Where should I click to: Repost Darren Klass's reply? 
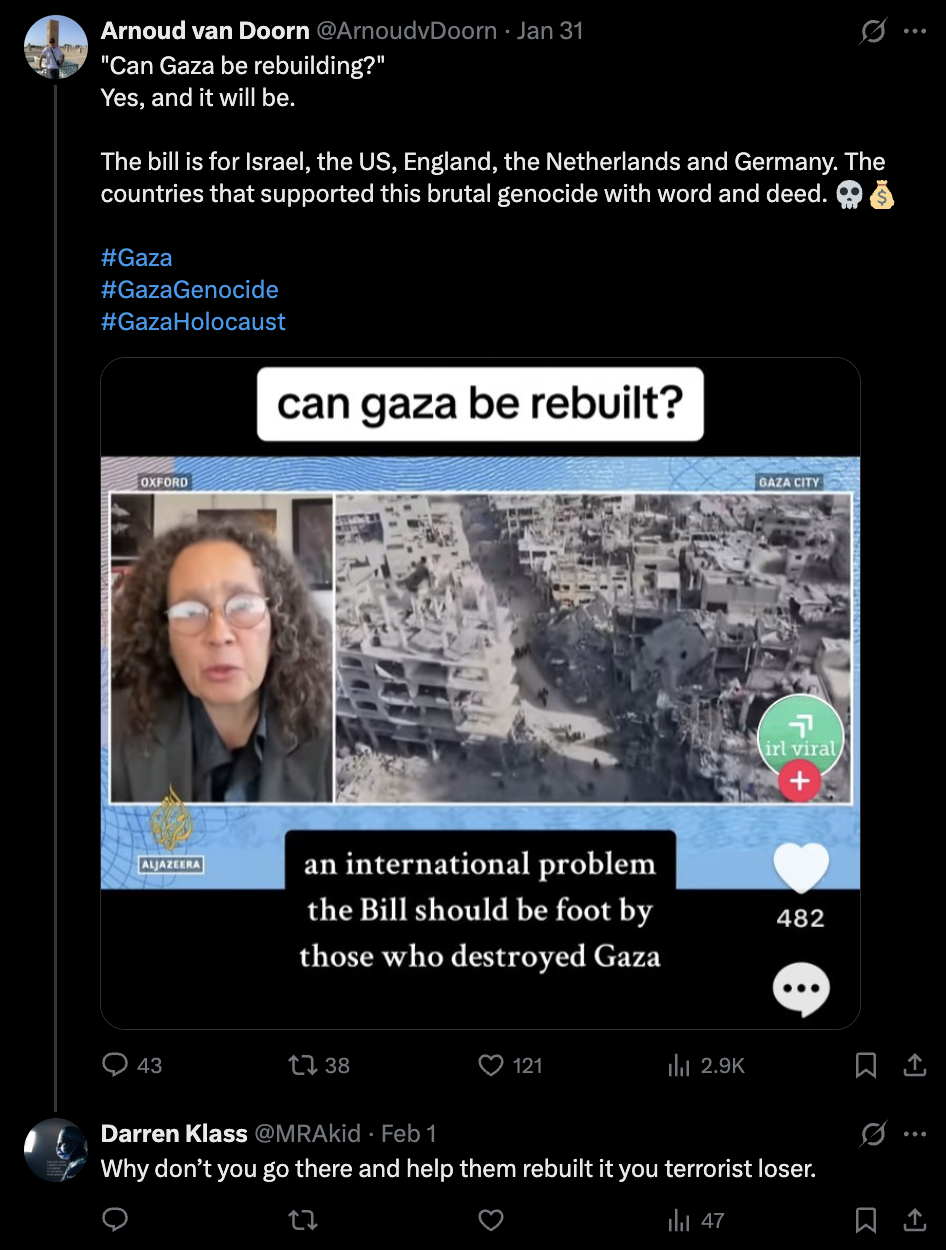(x=300, y=1220)
